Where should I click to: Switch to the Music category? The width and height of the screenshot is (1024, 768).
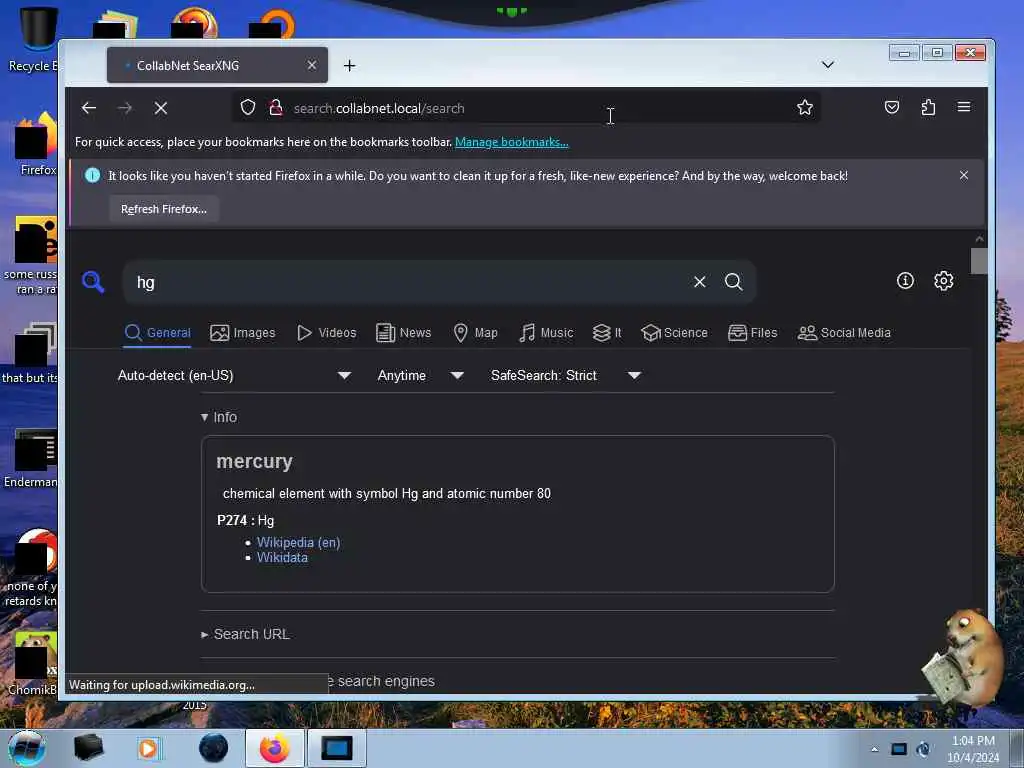pyautogui.click(x=546, y=332)
